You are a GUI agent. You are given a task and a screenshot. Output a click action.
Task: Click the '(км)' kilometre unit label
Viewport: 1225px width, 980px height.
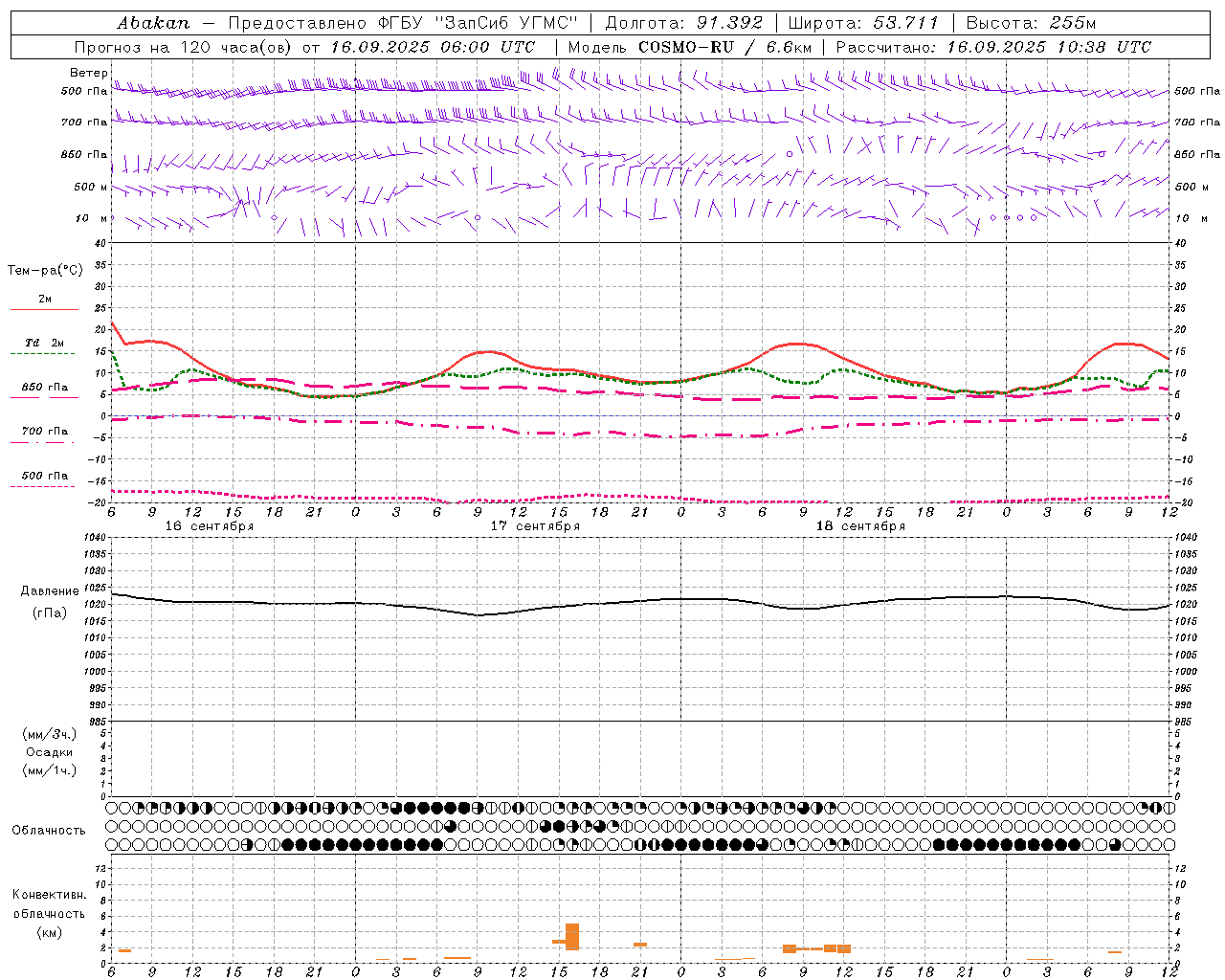50,932
